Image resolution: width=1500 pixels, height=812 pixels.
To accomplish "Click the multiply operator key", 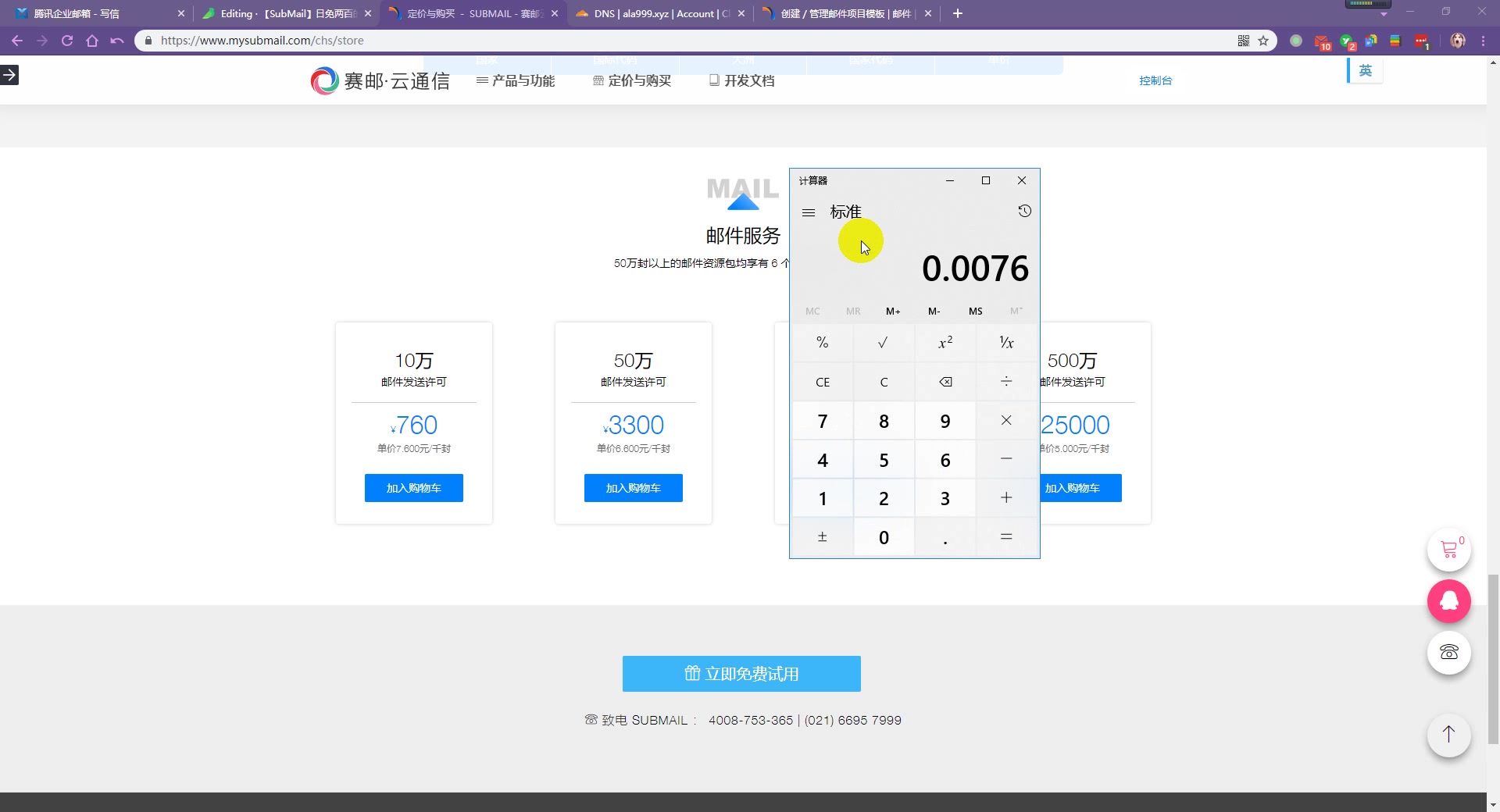I will pyautogui.click(x=1006, y=421).
